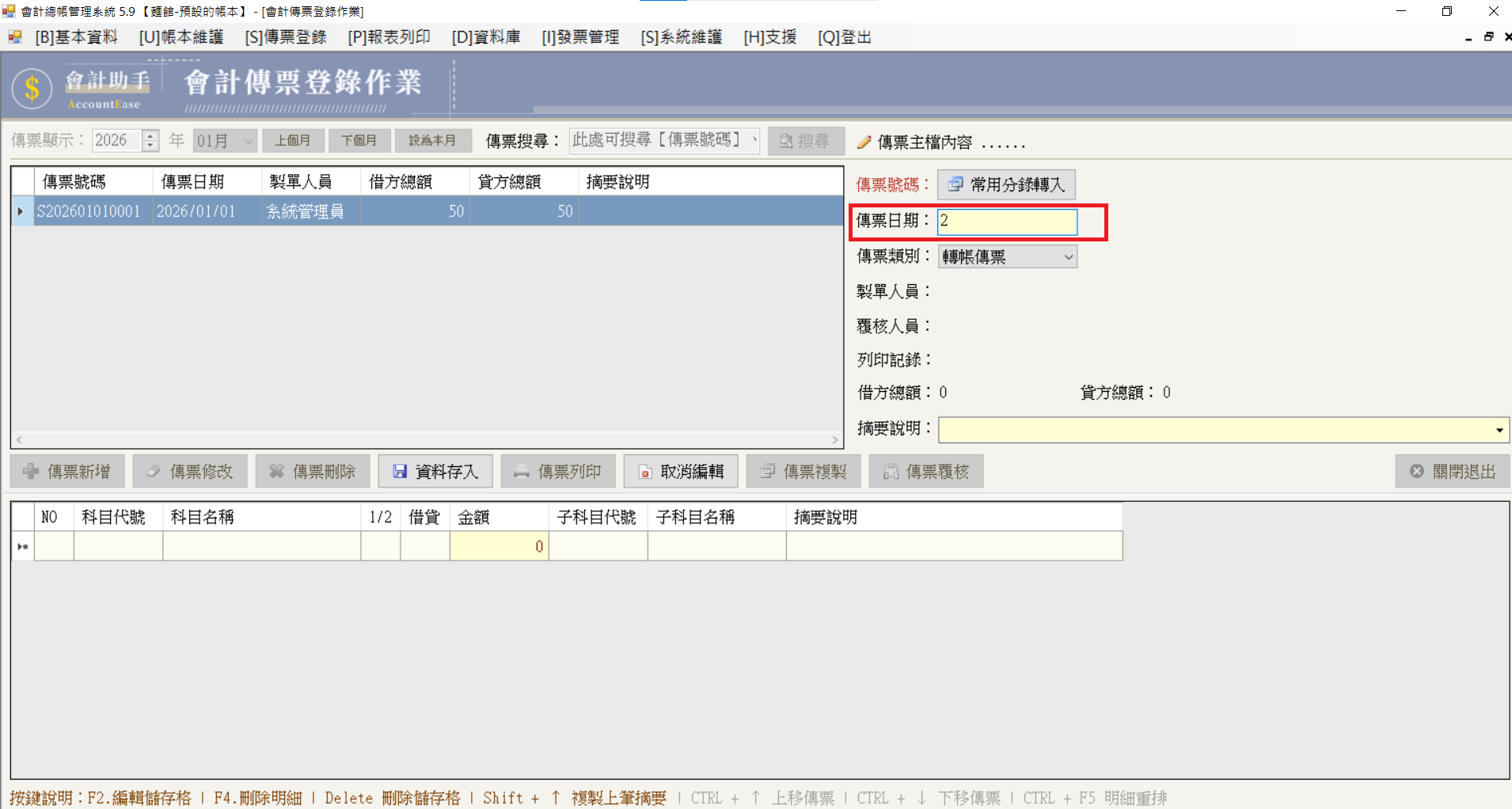Click the 傳票新增 add voucher icon button
Image resolution: width=1512 pixels, height=809 pixels.
[x=32, y=471]
